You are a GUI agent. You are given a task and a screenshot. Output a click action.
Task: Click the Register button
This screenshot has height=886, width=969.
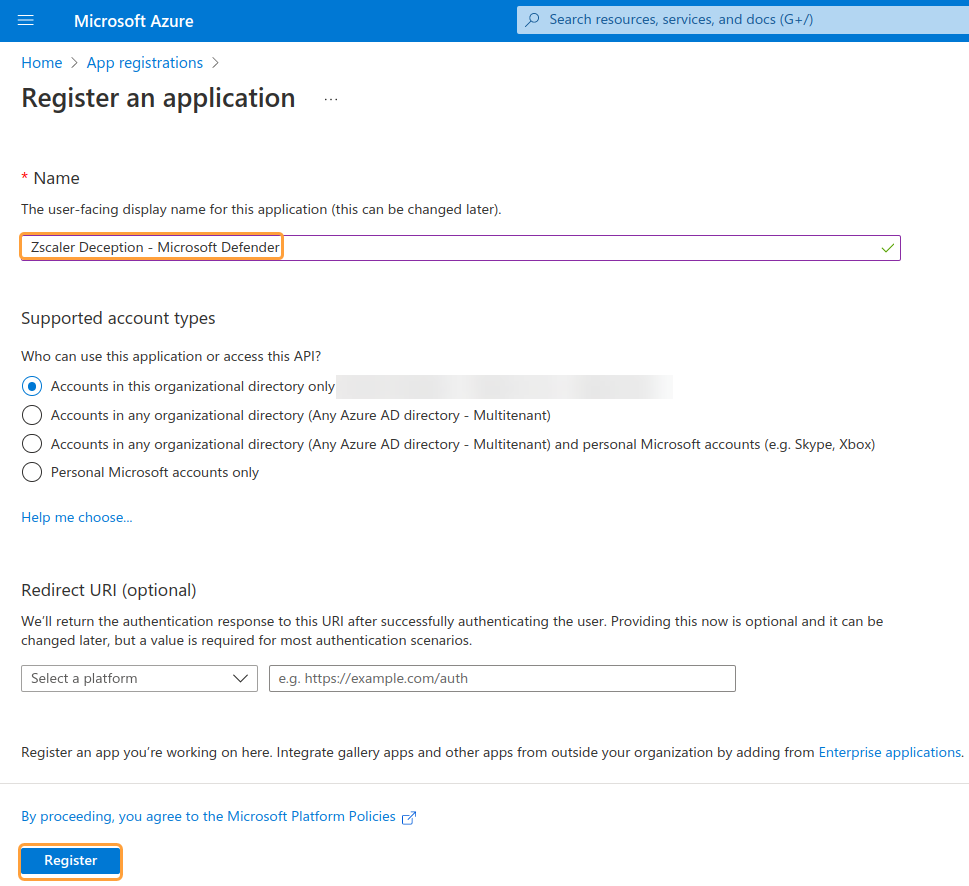click(x=70, y=861)
